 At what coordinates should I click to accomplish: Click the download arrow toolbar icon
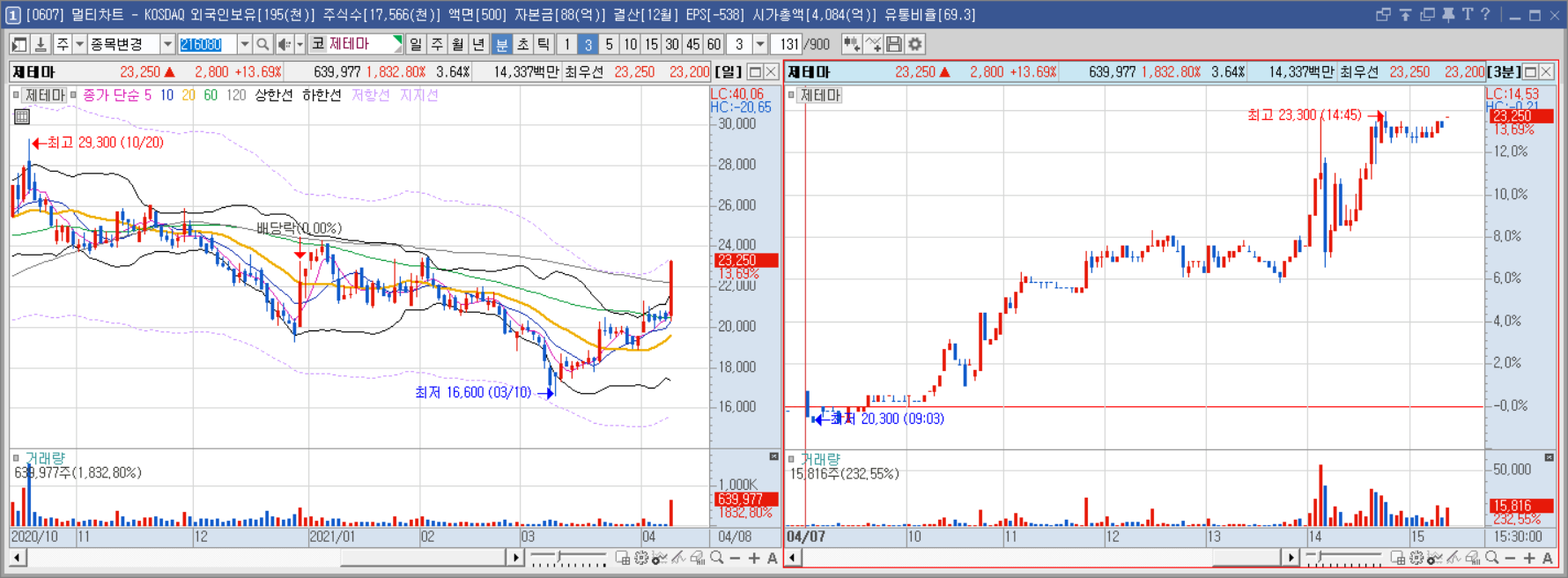point(41,44)
